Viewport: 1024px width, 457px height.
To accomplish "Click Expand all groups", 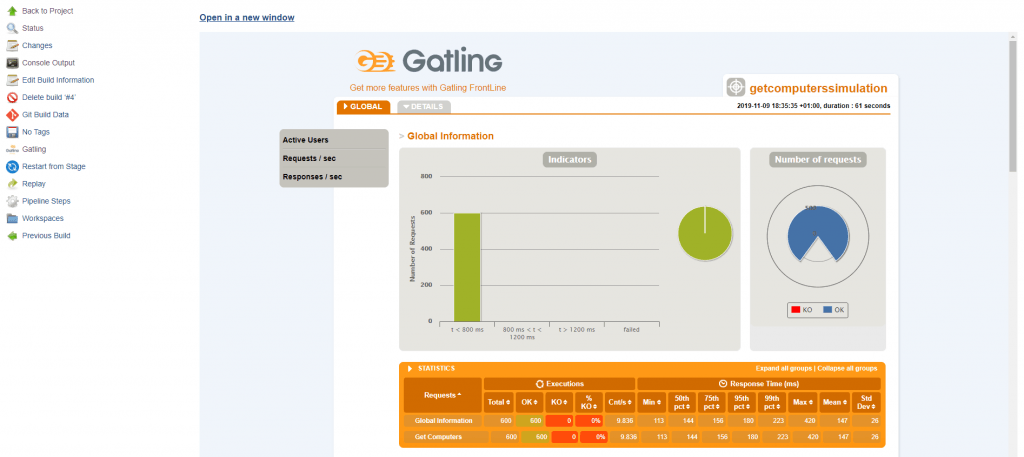I will coord(783,369).
